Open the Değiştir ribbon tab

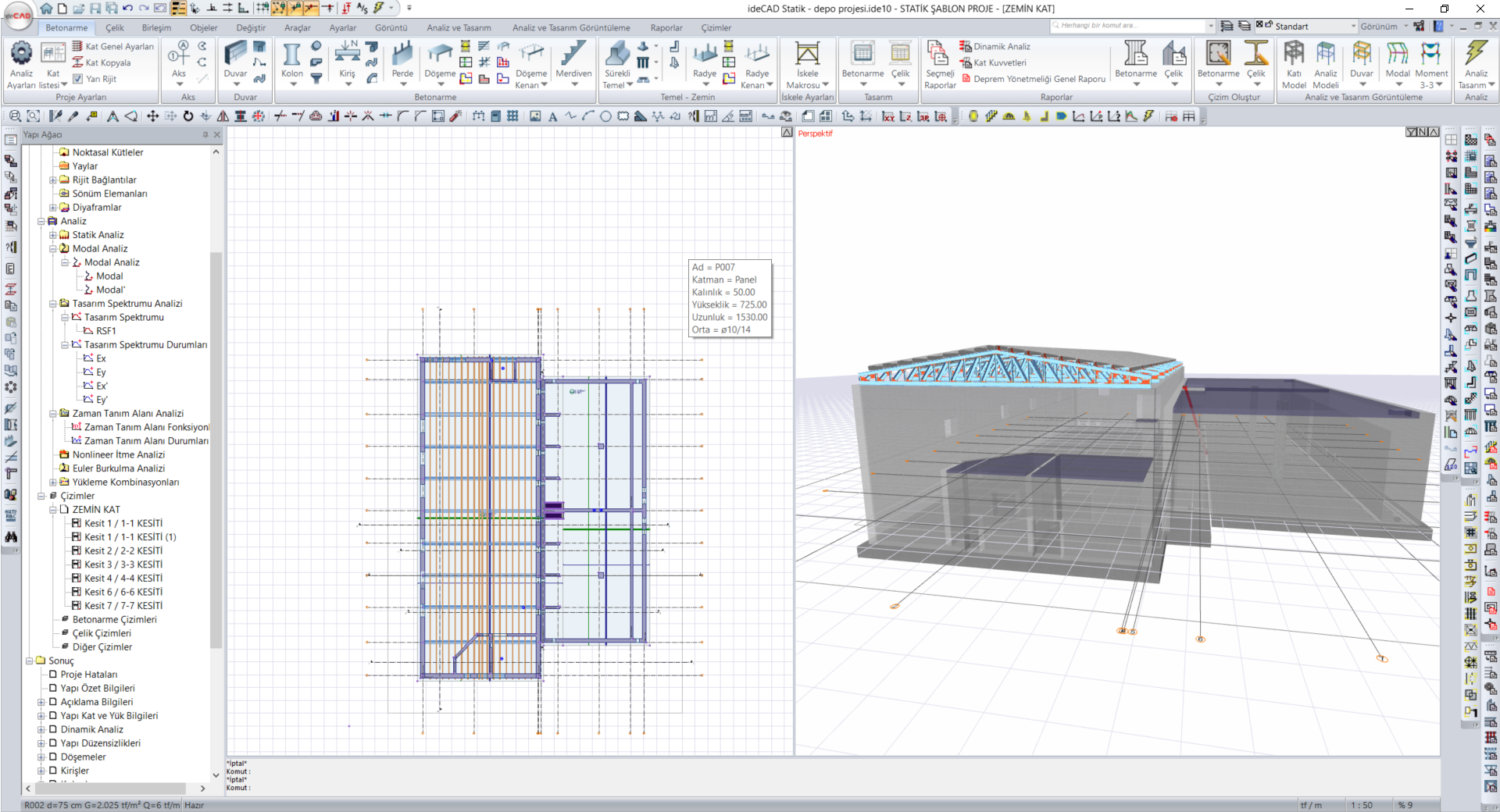[251, 27]
